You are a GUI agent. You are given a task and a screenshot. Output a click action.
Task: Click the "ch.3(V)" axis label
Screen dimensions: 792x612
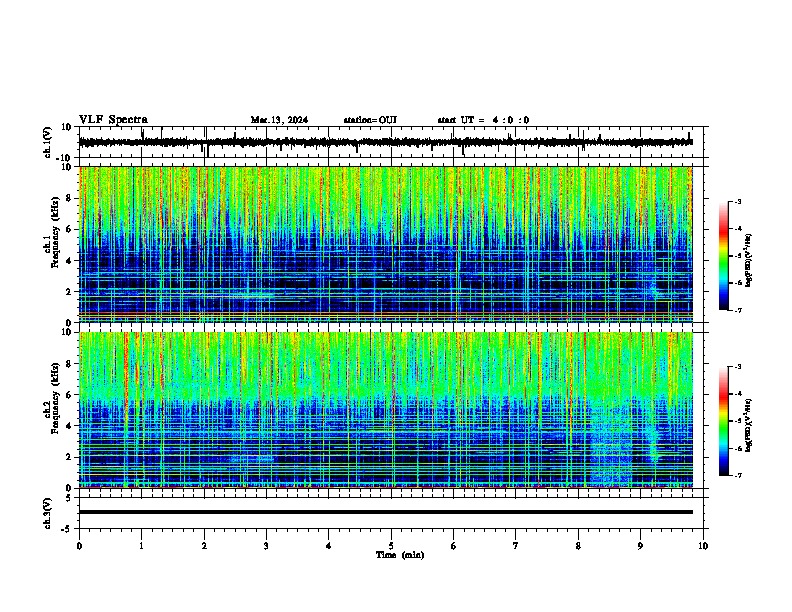point(48,513)
